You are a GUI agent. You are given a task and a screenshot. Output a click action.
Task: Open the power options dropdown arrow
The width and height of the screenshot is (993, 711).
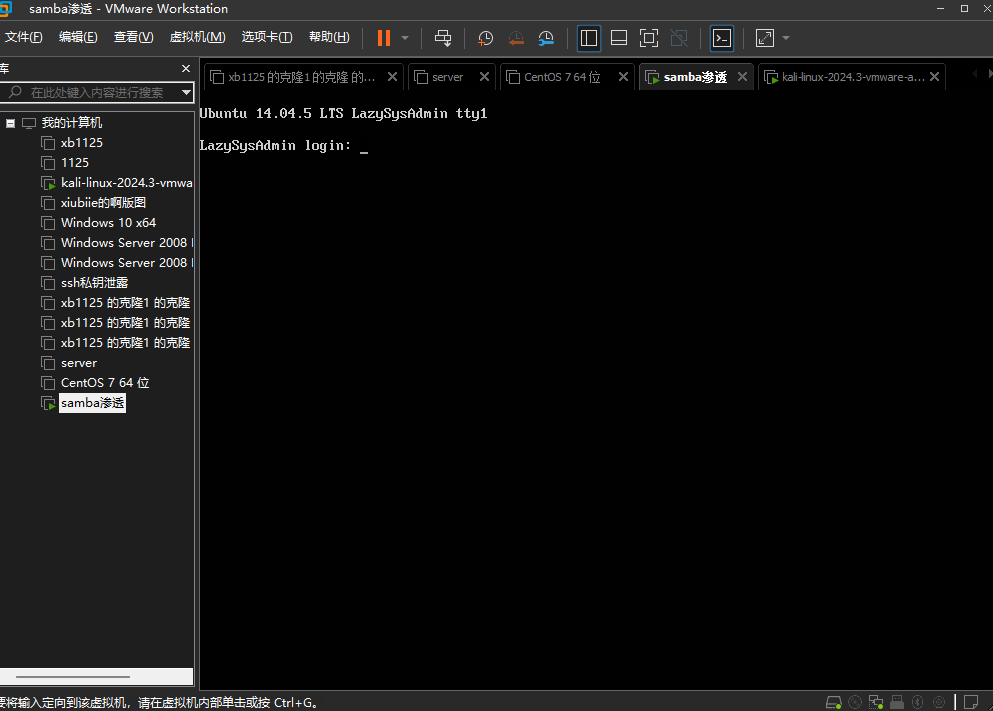pyautogui.click(x=405, y=38)
